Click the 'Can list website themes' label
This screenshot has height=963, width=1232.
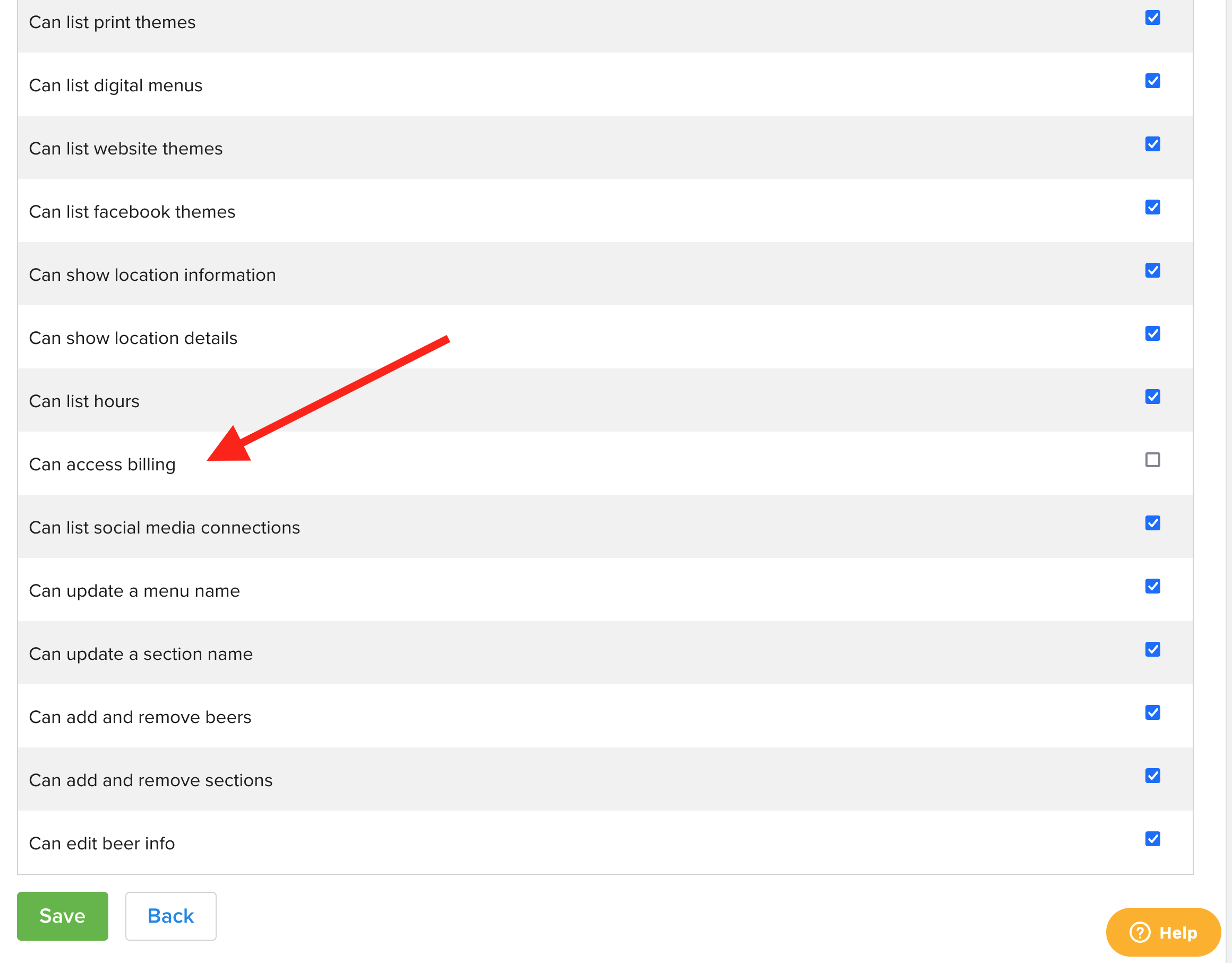126,148
